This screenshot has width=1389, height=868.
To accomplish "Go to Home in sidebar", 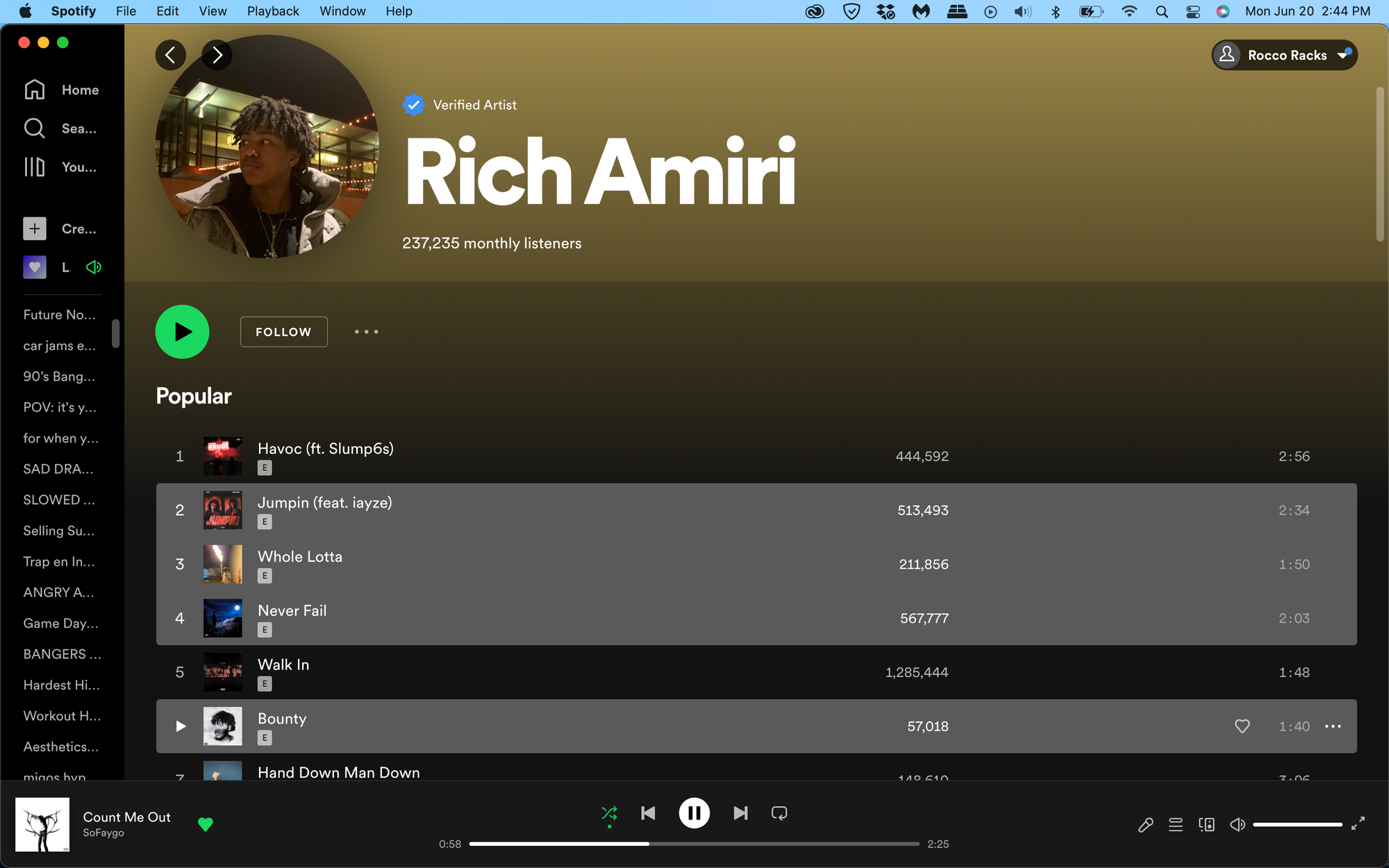I will click(61, 90).
